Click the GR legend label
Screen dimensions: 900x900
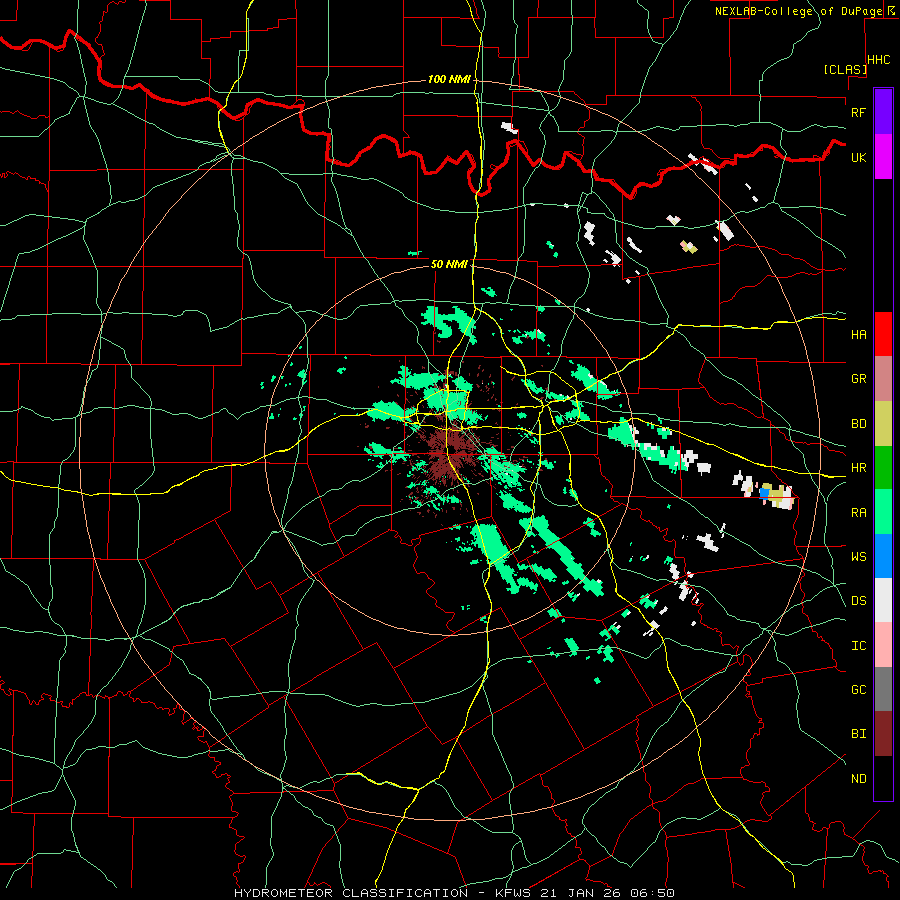[x=858, y=379]
